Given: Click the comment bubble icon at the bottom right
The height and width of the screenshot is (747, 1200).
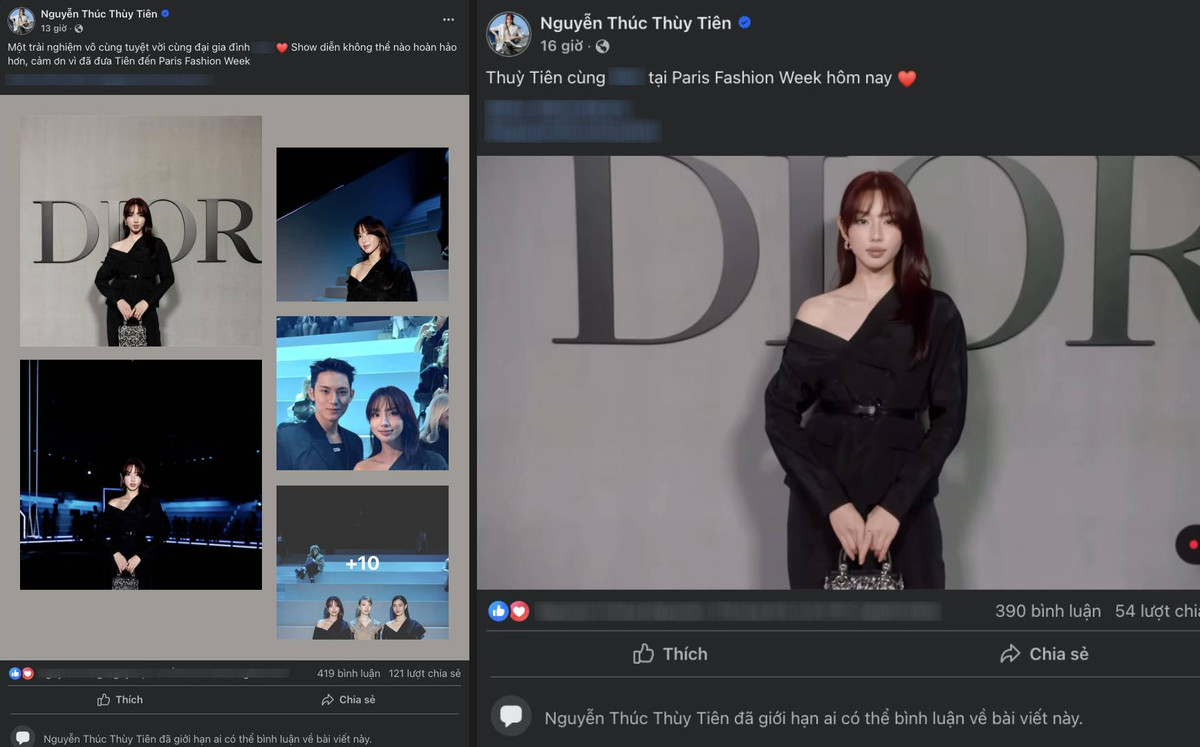Looking at the screenshot, I should tap(513, 714).
